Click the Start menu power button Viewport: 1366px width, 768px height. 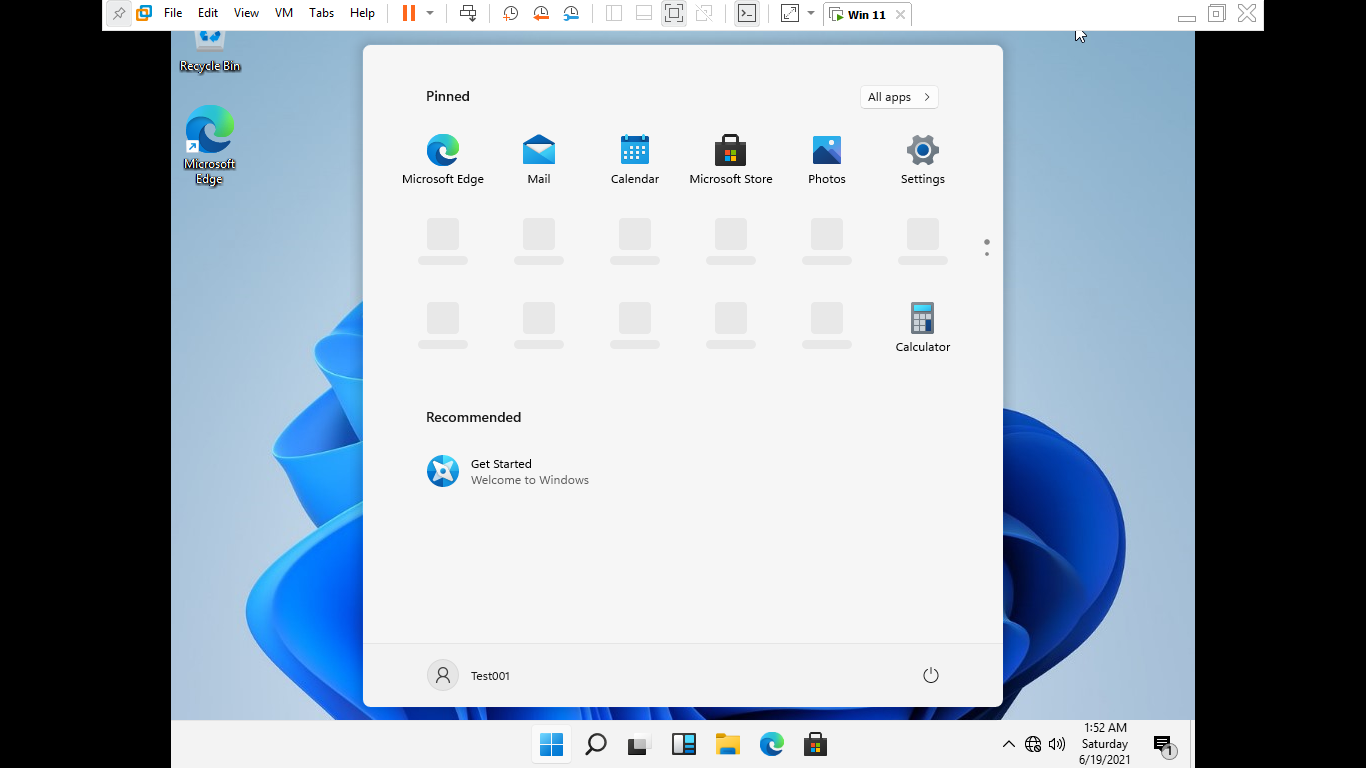931,675
